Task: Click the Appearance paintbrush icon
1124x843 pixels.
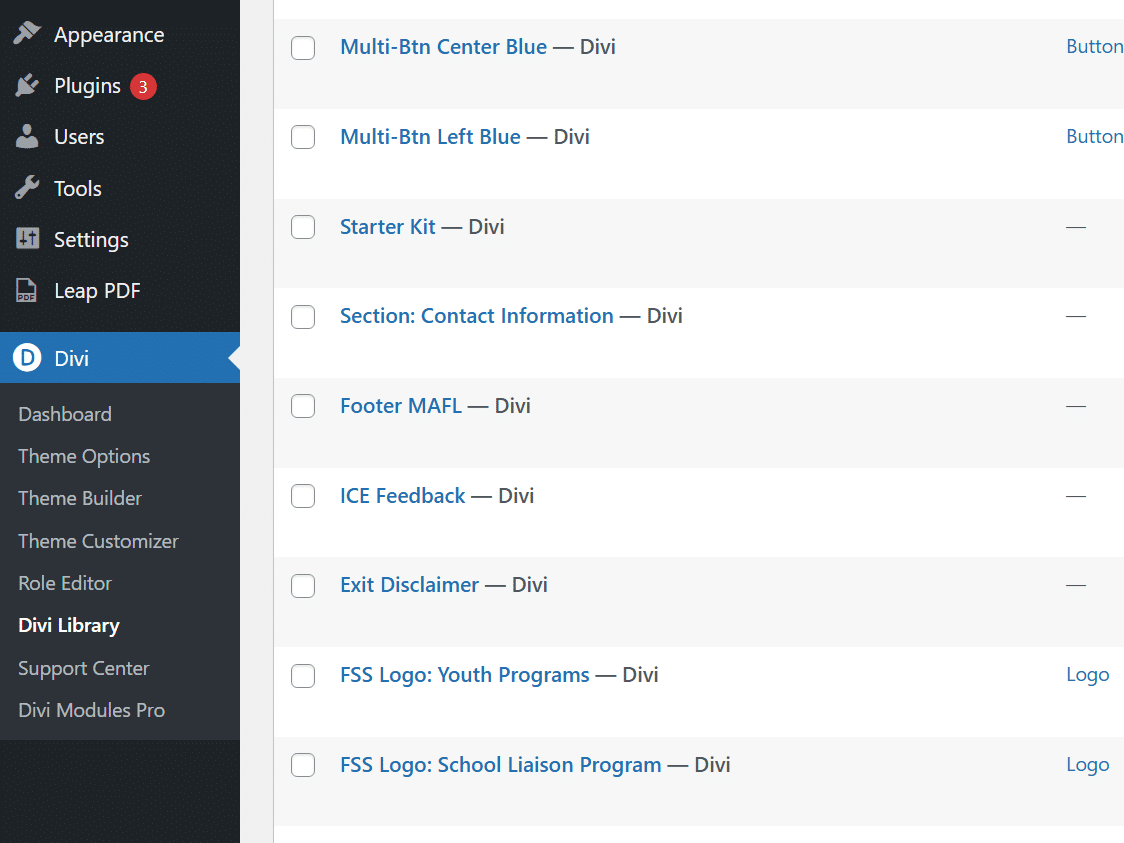Action: point(27,33)
